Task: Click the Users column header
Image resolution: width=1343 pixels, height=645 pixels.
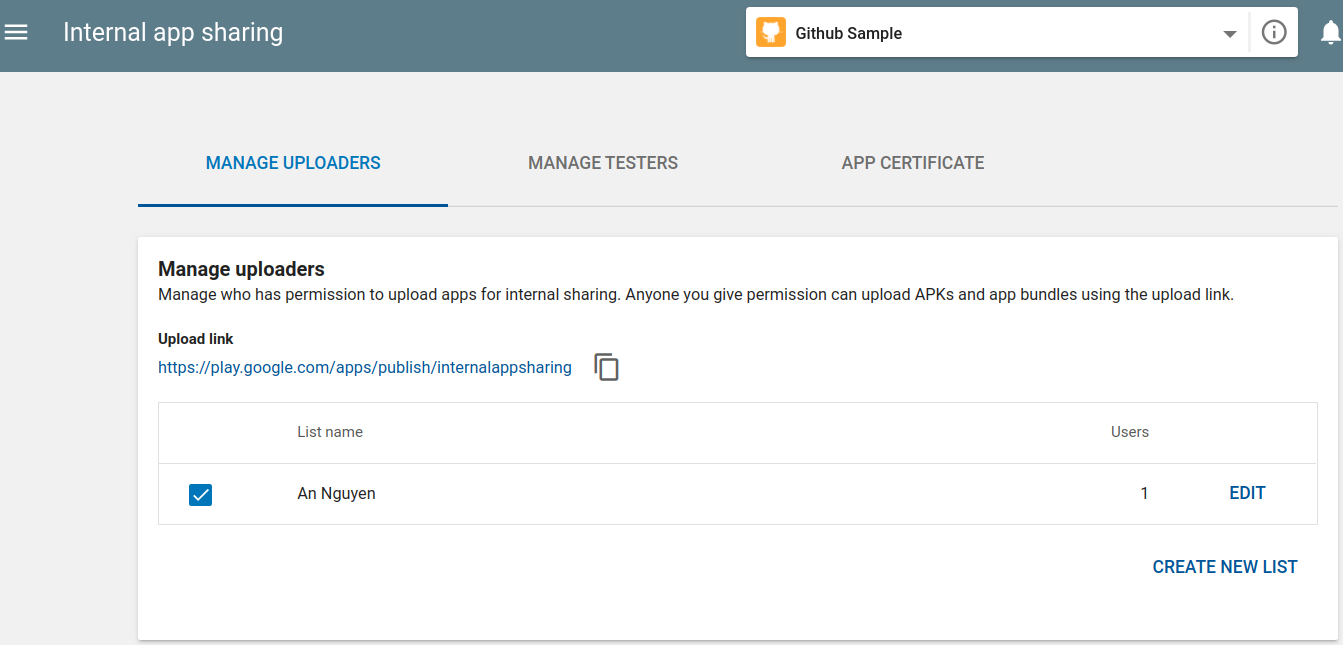Action: 1129,432
